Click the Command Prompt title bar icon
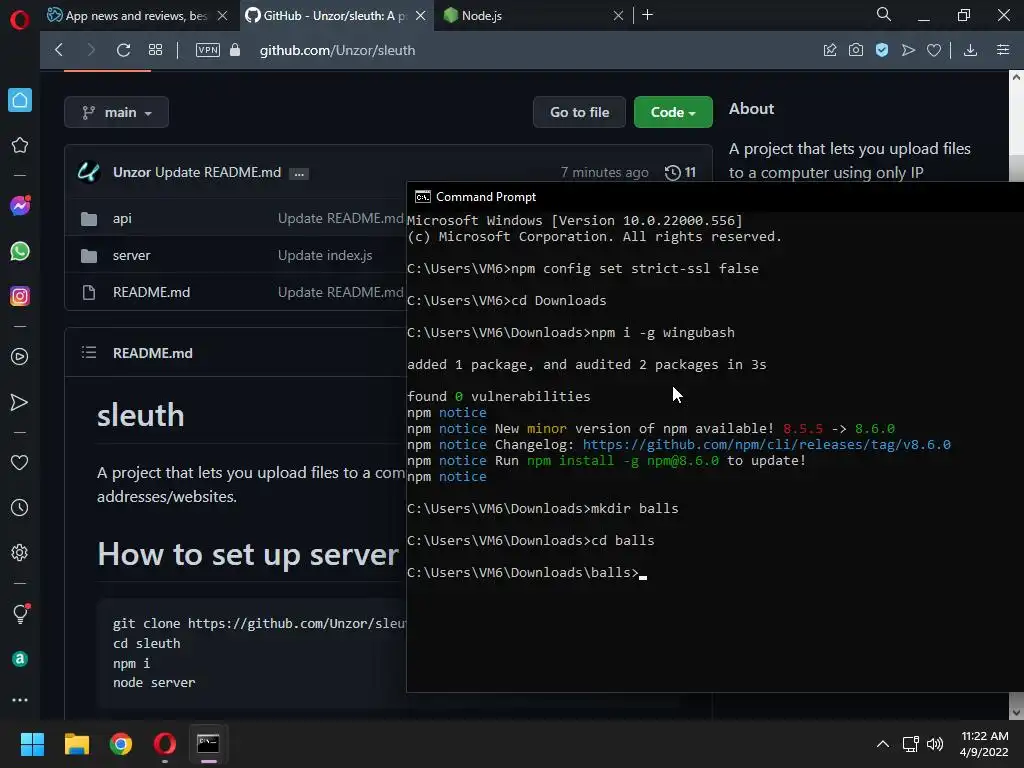The width and height of the screenshot is (1024, 768). (x=423, y=197)
